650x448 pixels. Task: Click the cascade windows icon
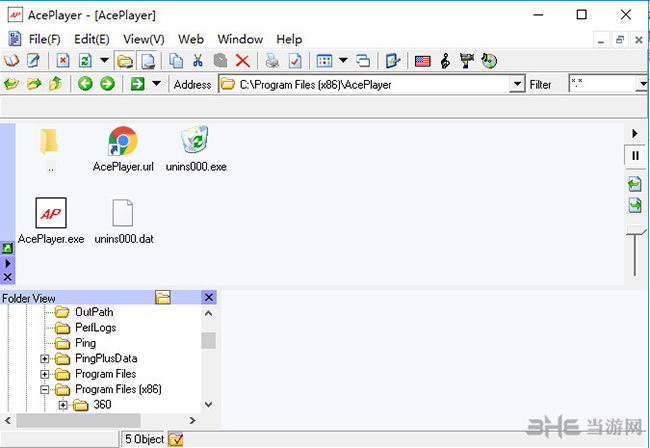point(363,61)
